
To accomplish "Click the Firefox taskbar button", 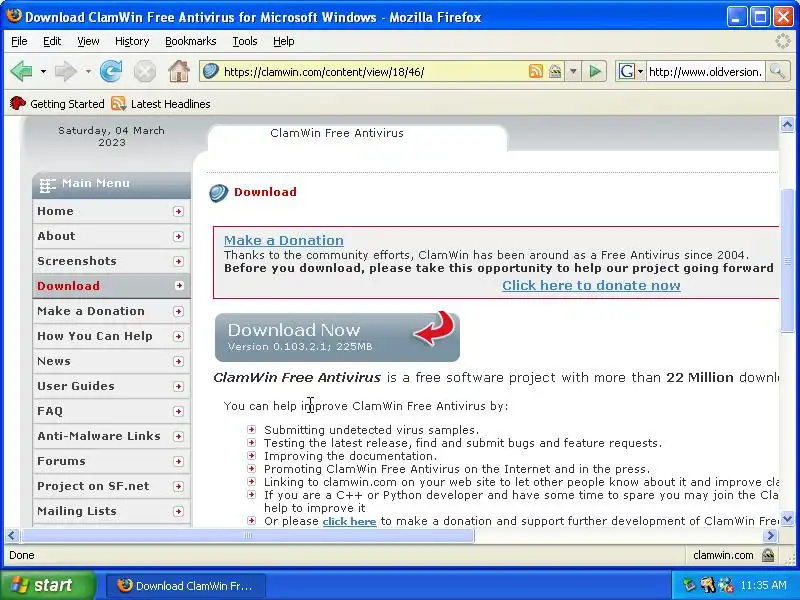I will click(x=186, y=586).
